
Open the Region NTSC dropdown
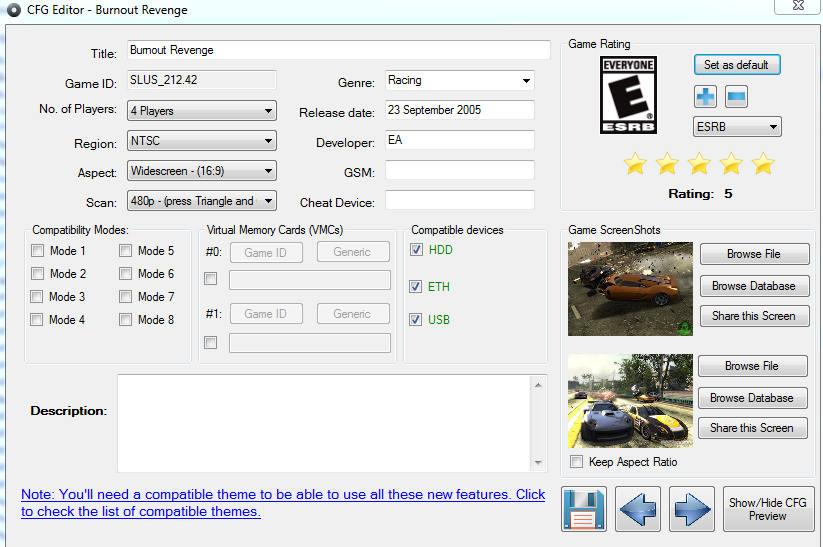[x=202, y=141]
